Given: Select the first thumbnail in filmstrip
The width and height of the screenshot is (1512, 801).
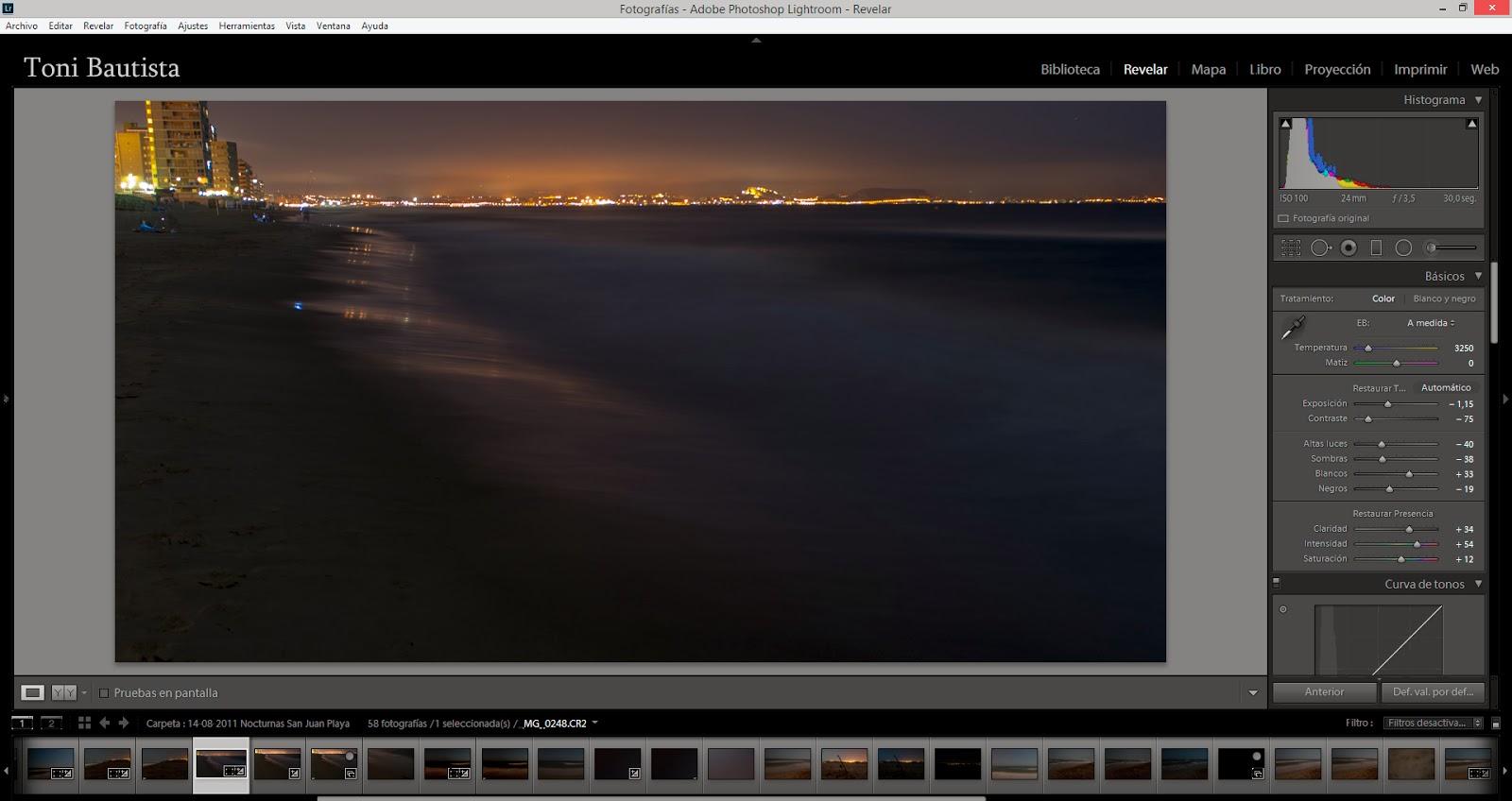Looking at the screenshot, I should coord(51,764).
